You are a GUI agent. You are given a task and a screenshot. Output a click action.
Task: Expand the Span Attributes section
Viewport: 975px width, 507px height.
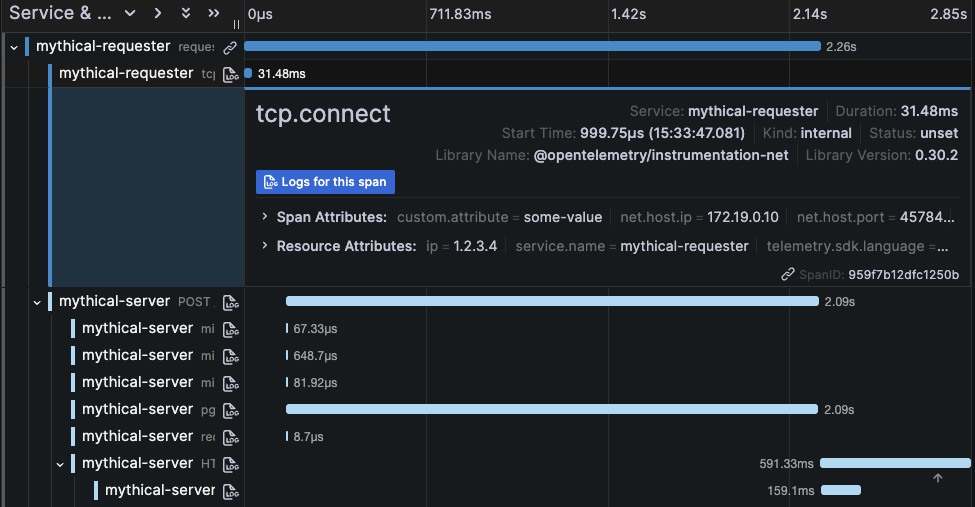pyautogui.click(x=265, y=217)
